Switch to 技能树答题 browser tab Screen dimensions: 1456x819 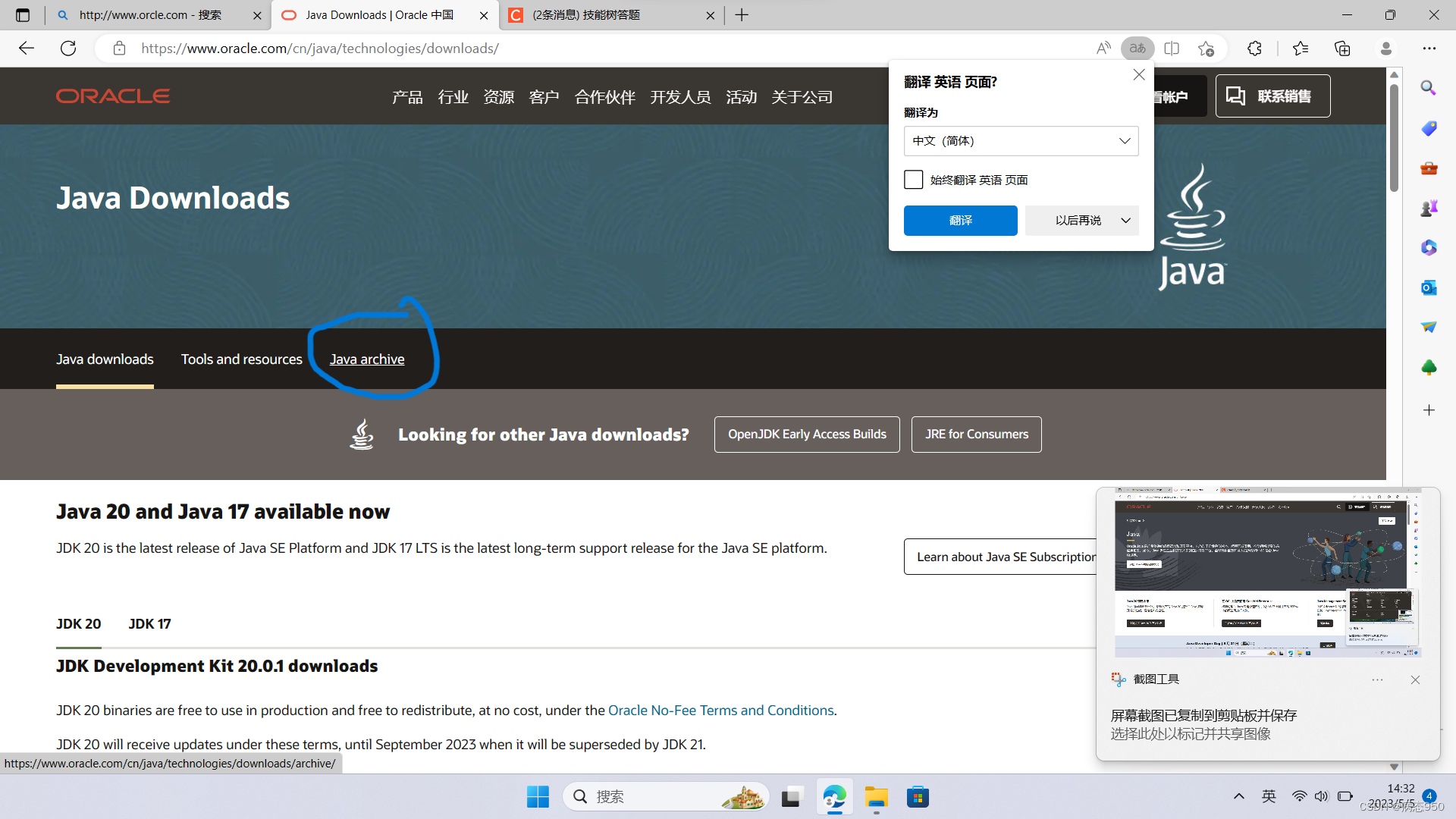coord(586,15)
